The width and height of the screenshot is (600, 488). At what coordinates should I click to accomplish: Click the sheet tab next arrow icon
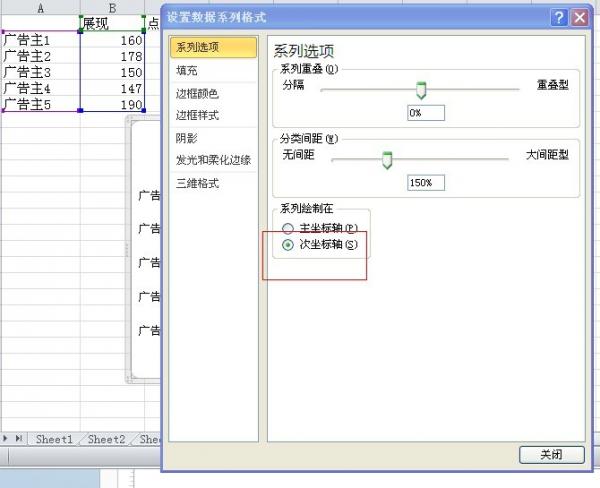[6, 438]
